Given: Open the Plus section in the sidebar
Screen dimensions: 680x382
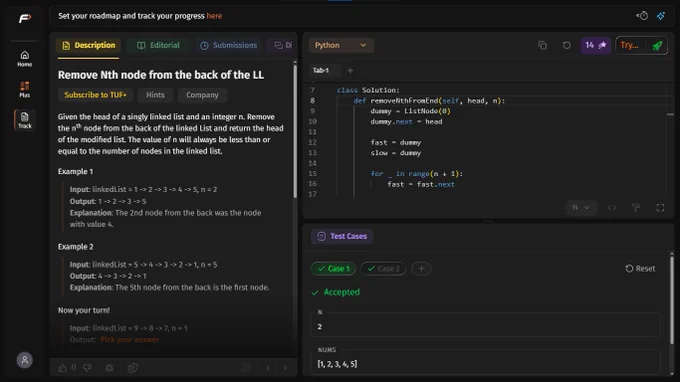Looking at the screenshot, I should (x=25, y=89).
